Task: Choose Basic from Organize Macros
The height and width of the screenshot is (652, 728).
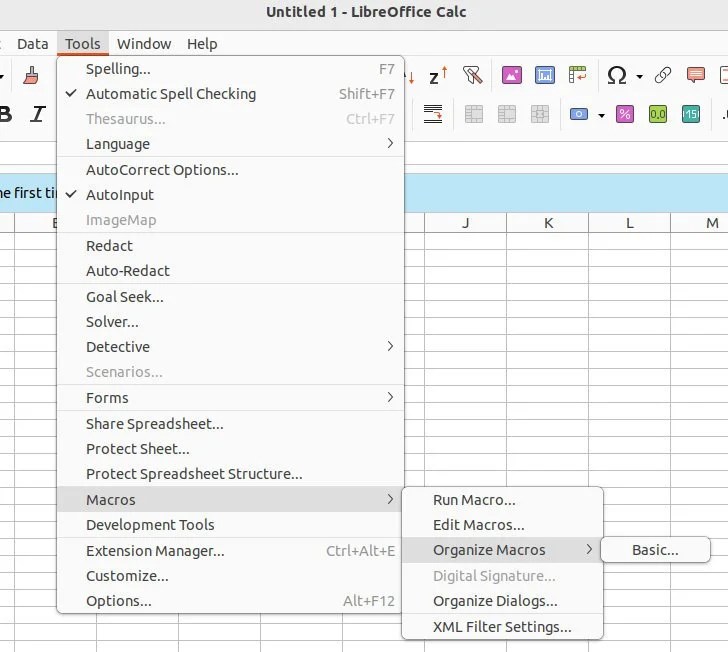Action: tap(655, 550)
